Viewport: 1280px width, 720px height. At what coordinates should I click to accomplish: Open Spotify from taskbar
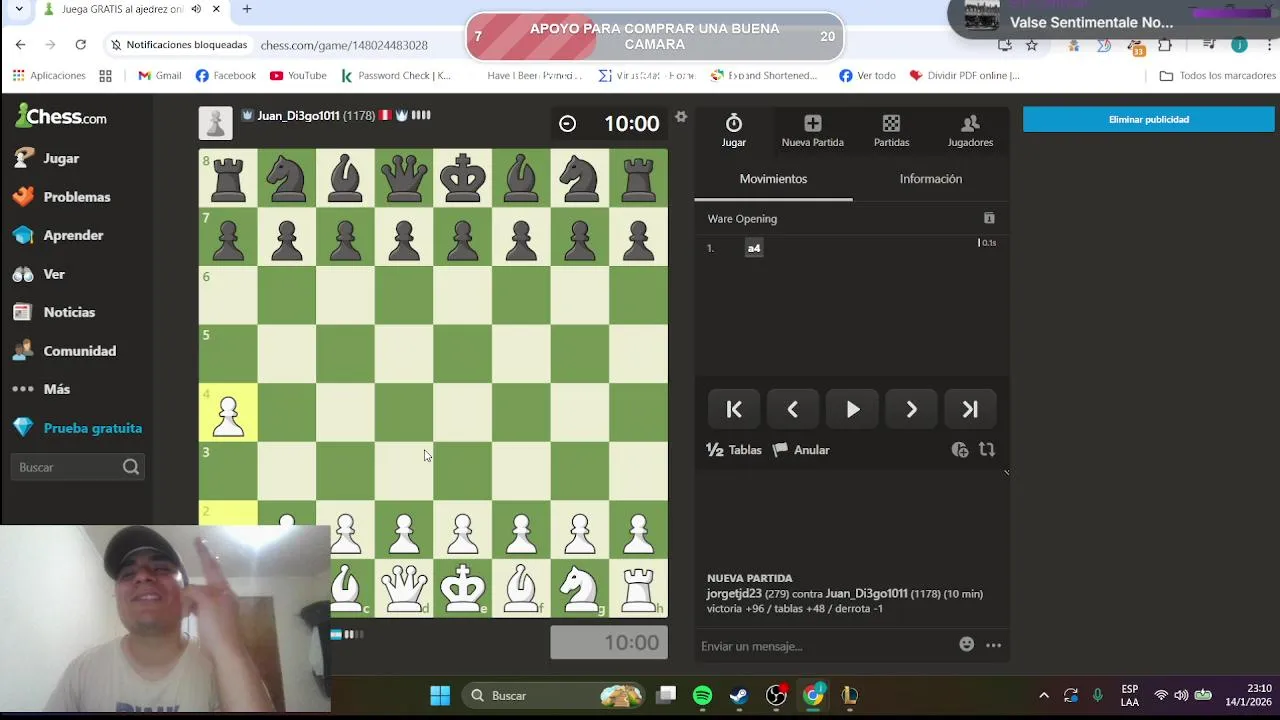(x=702, y=695)
